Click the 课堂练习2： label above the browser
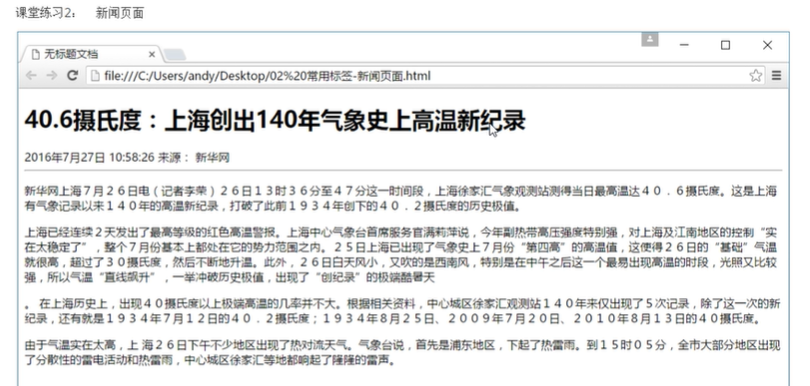 tap(46, 13)
